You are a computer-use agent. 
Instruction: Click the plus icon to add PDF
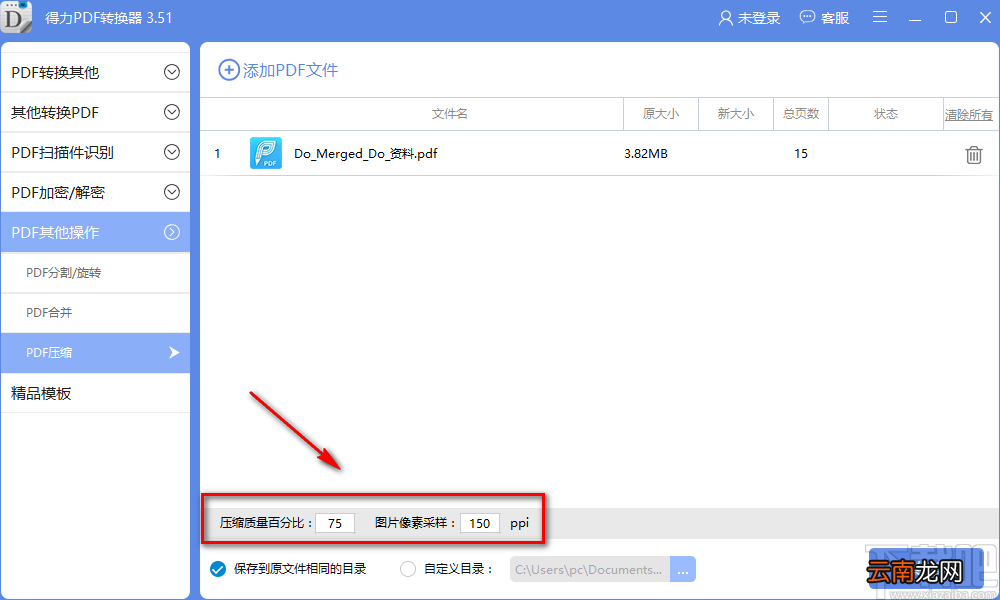point(229,70)
